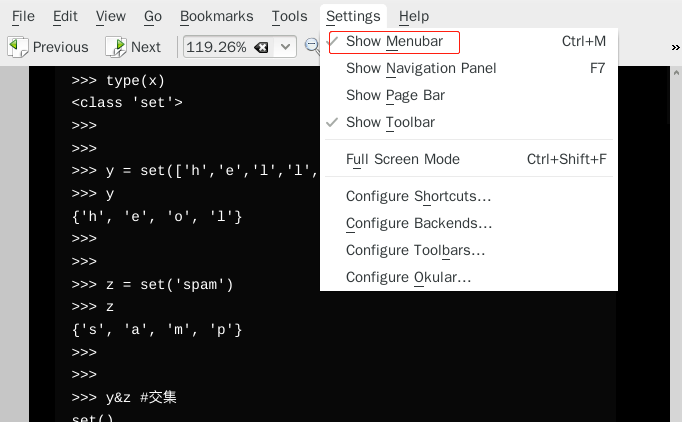
Task: Toggle Show Navigation Panel option
Action: [468, 69]
